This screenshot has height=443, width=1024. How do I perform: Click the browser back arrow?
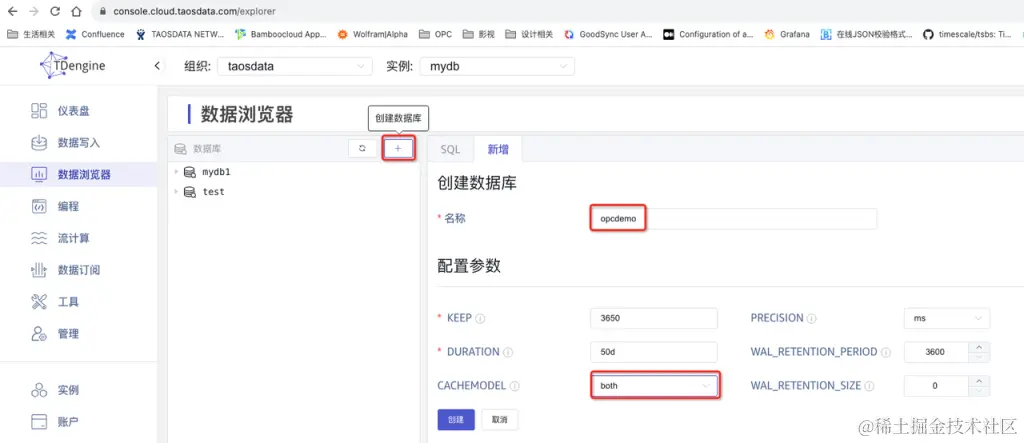click(x=12, y=11)
